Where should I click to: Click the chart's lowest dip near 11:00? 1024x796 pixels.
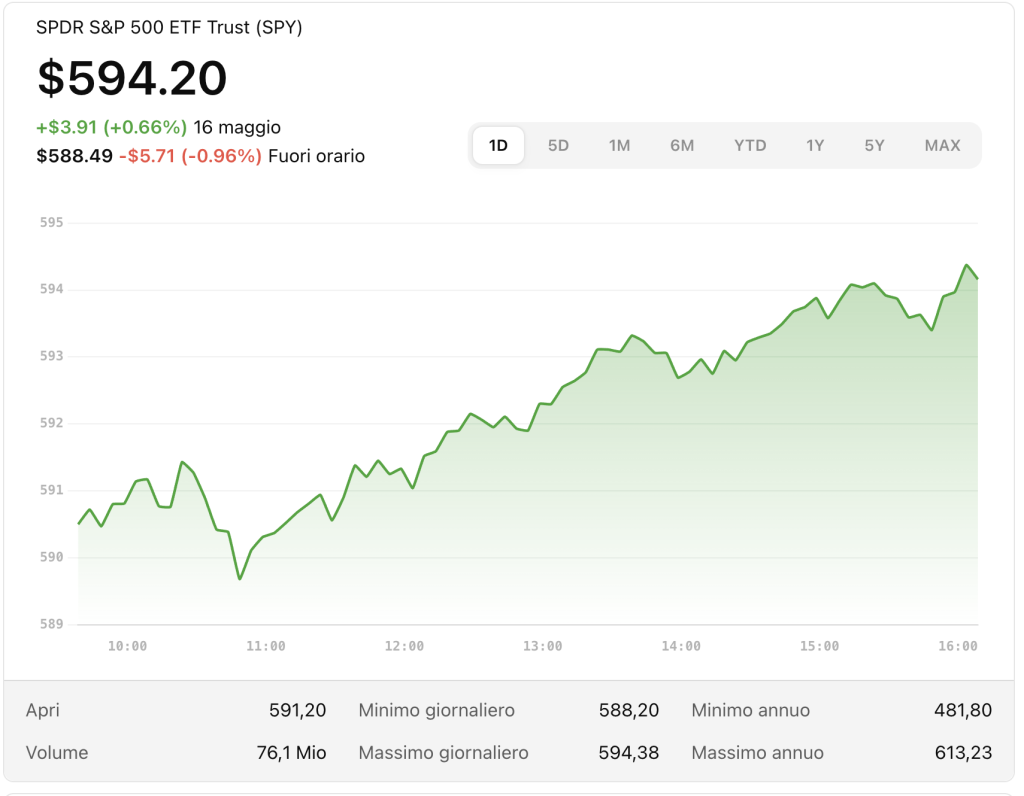pos(240,579)
